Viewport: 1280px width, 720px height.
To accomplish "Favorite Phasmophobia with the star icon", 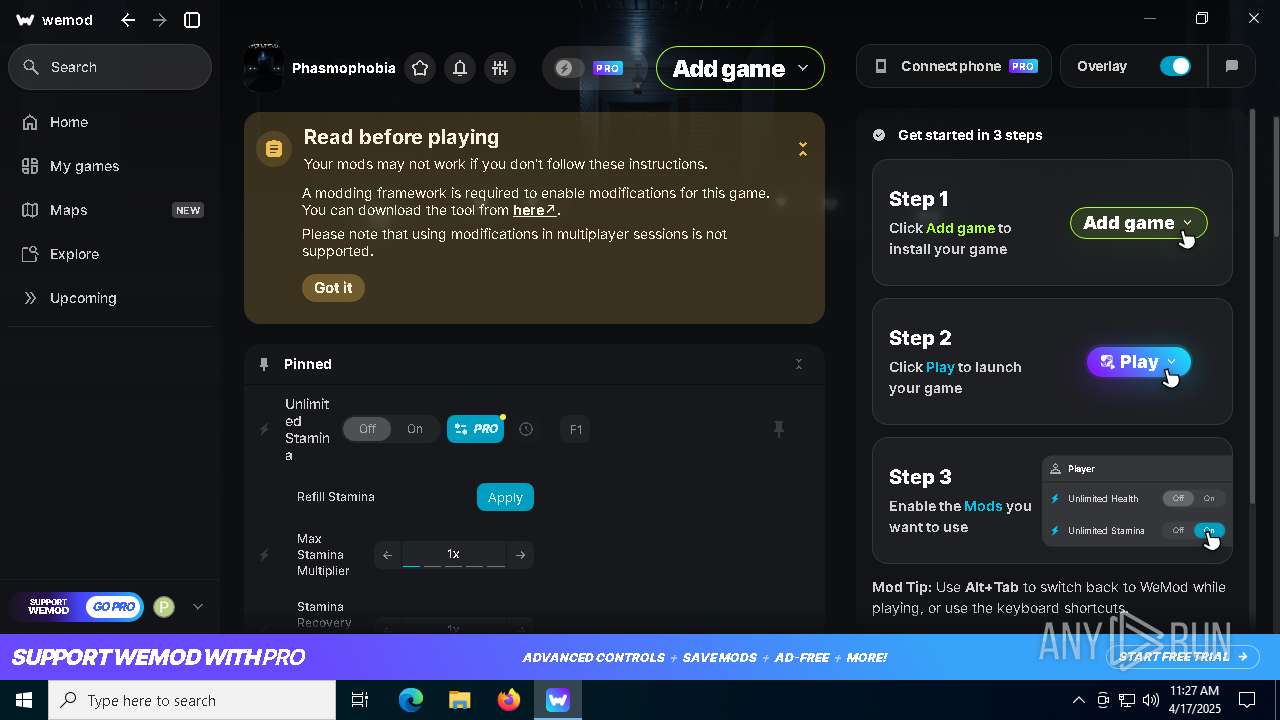I will [x=420, y=68].
